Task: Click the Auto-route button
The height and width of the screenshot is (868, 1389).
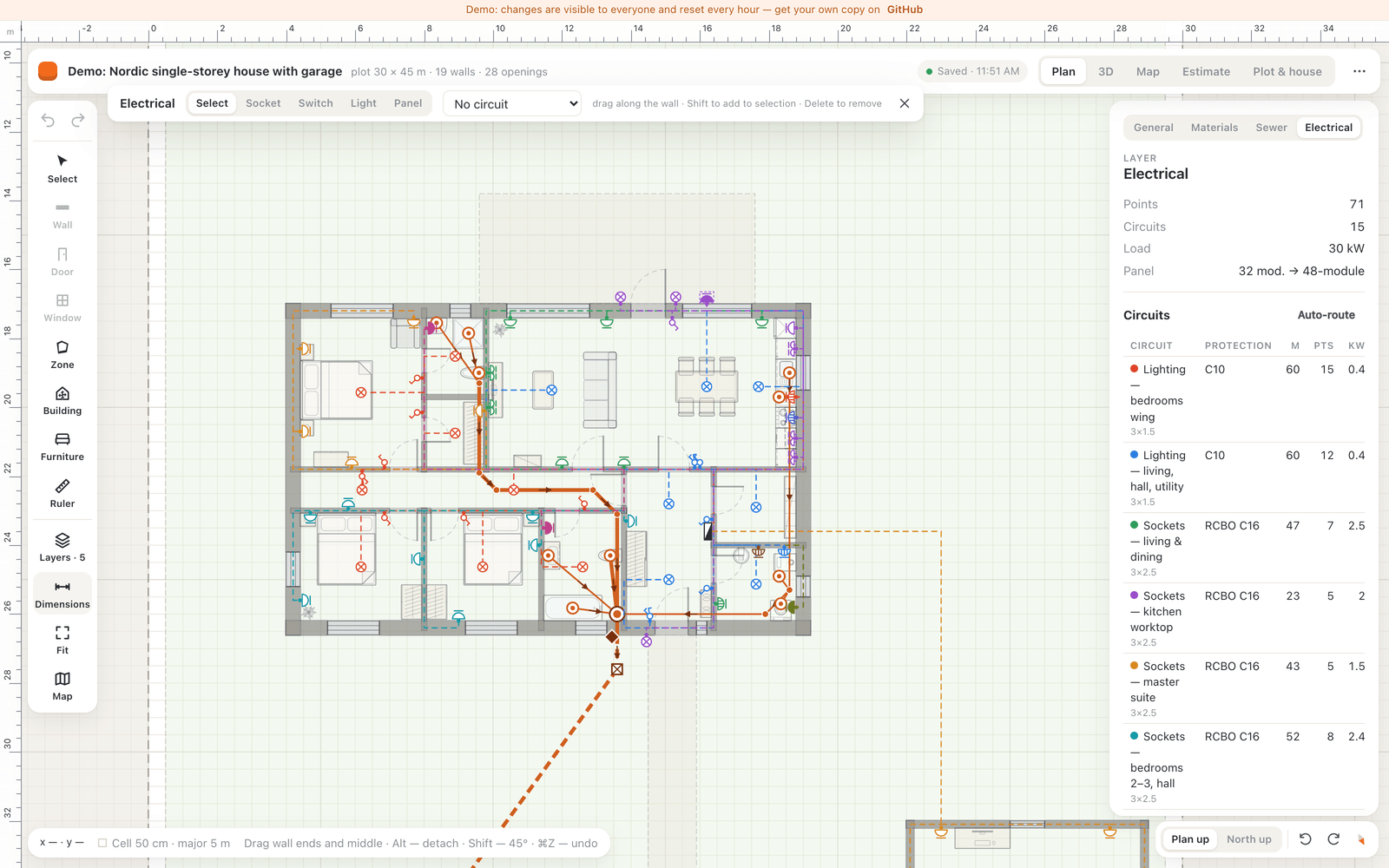Action: [x=1326, y=315]
